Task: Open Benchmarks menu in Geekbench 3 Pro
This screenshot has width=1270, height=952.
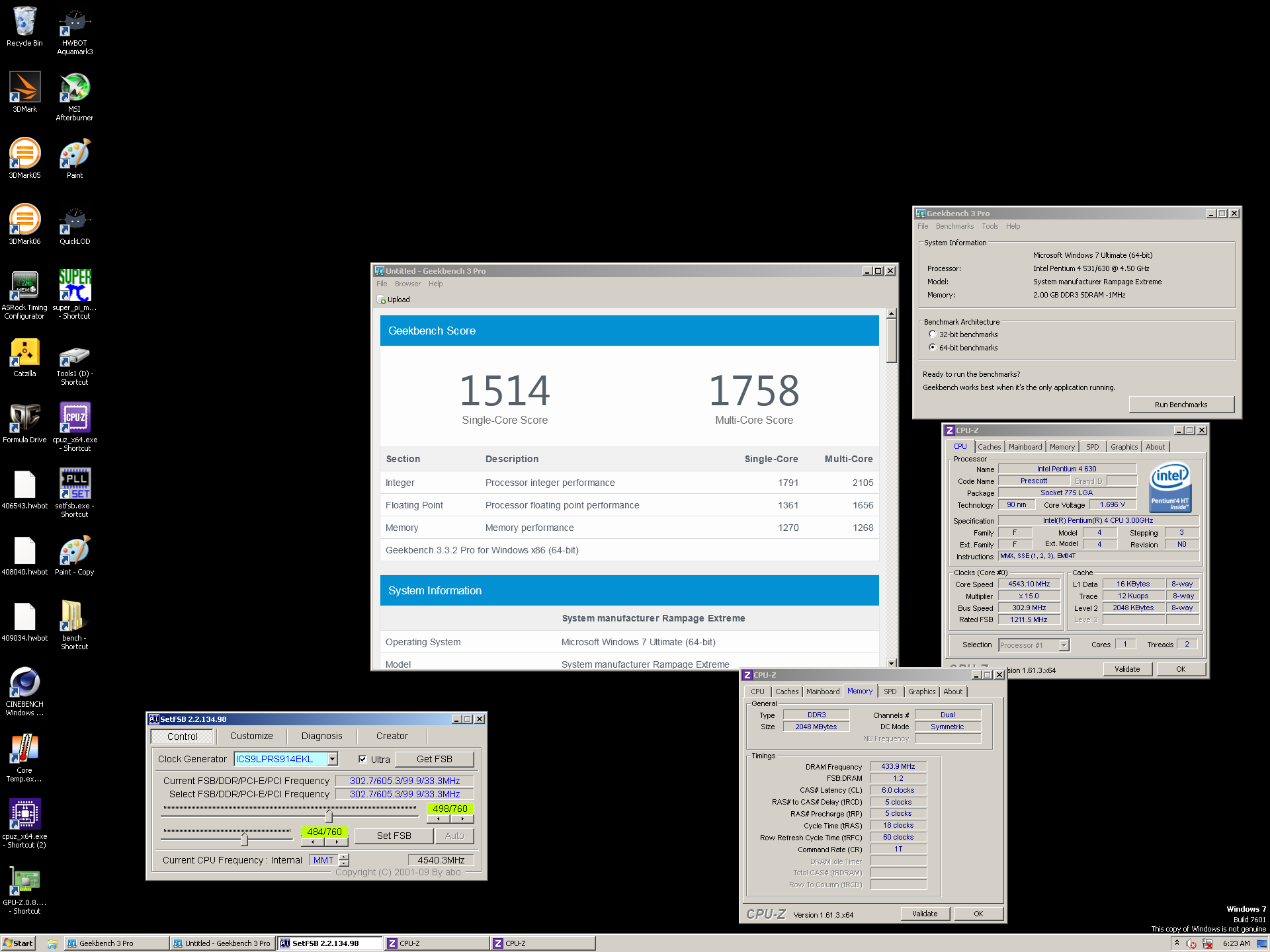Action: coord(954,226)
